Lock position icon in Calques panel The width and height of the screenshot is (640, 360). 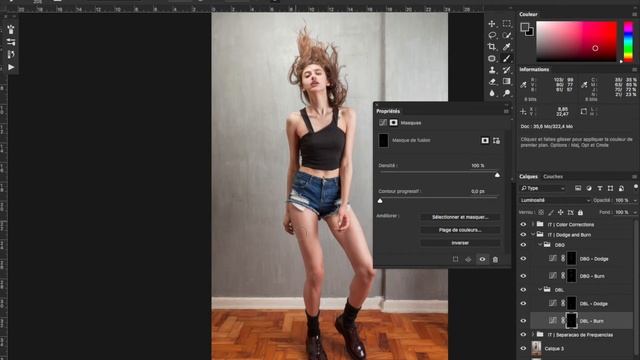click(560, 213)
